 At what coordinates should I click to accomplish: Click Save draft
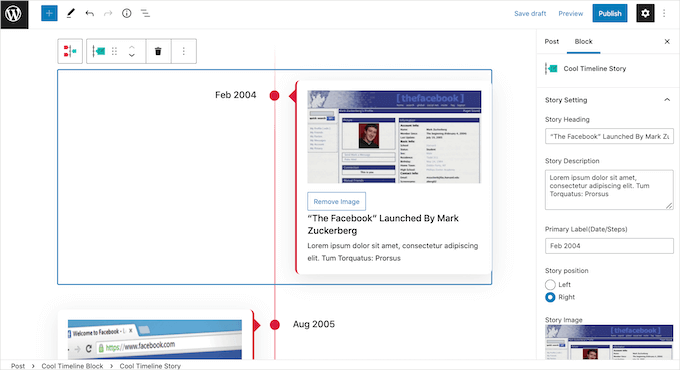[530, 13]
